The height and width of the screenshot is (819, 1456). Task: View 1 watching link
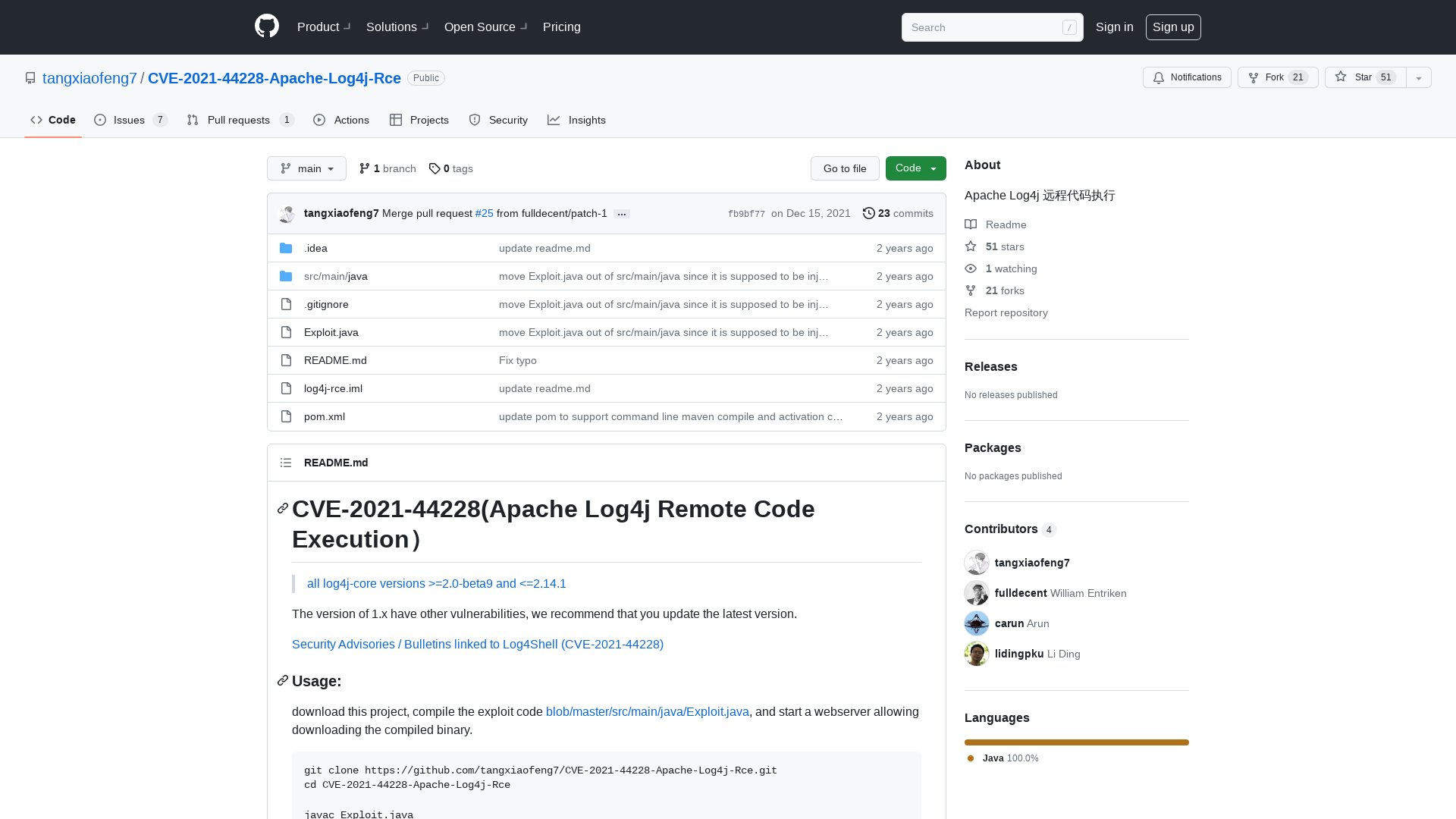tap(1001, 268)
